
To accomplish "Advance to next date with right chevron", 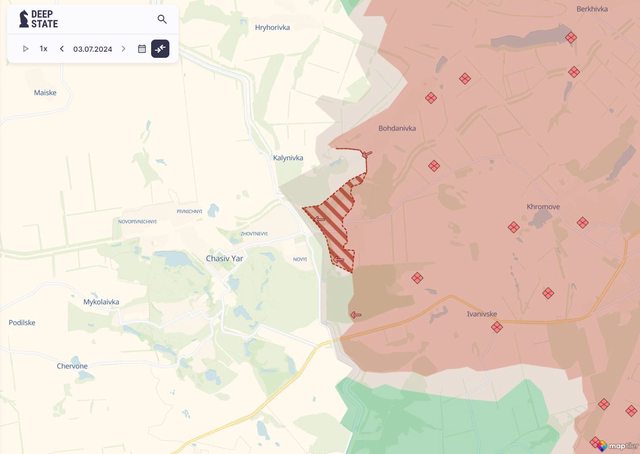I will [x=123, y=49].
